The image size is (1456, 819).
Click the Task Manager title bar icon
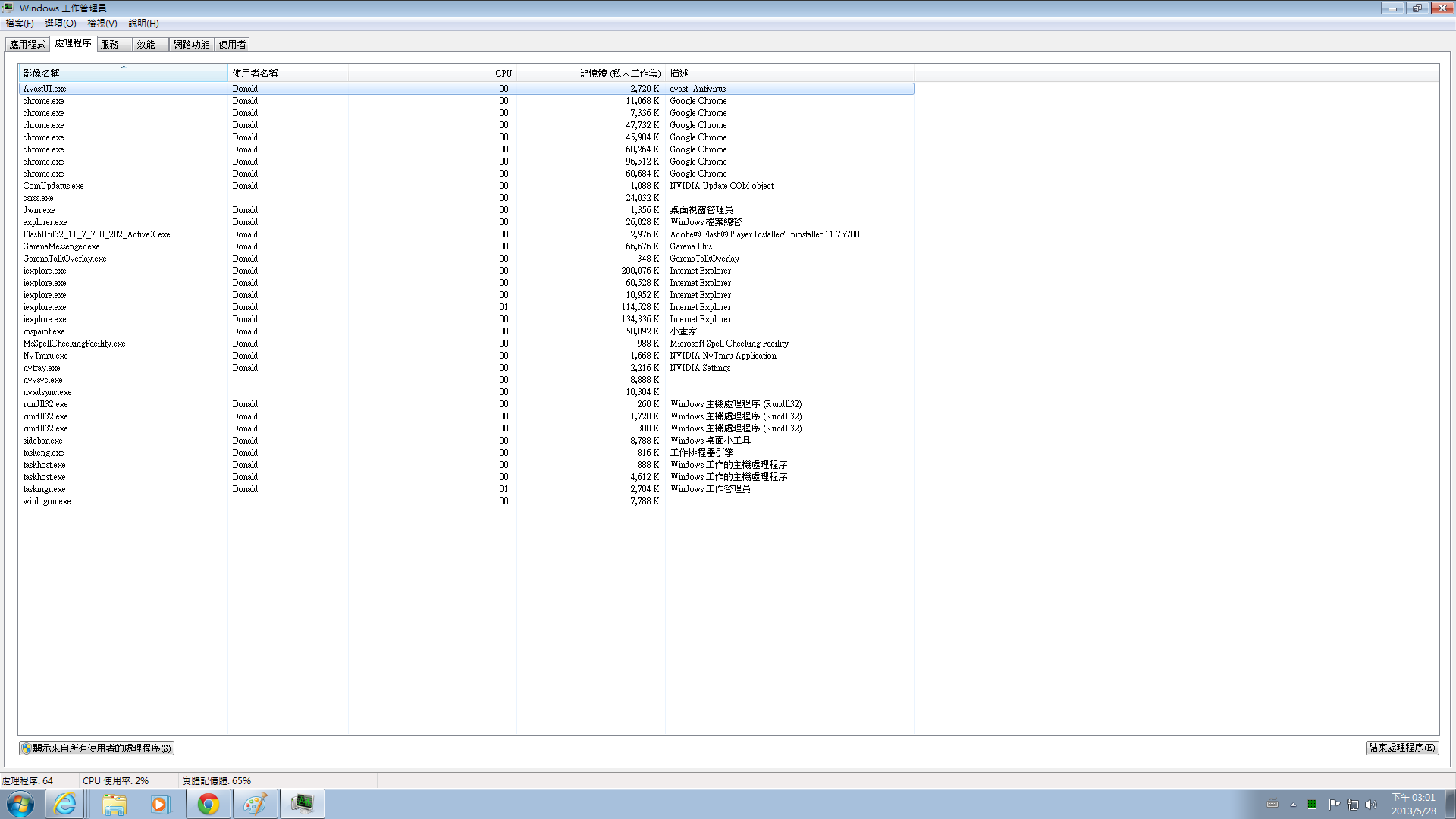coord(8,8)
